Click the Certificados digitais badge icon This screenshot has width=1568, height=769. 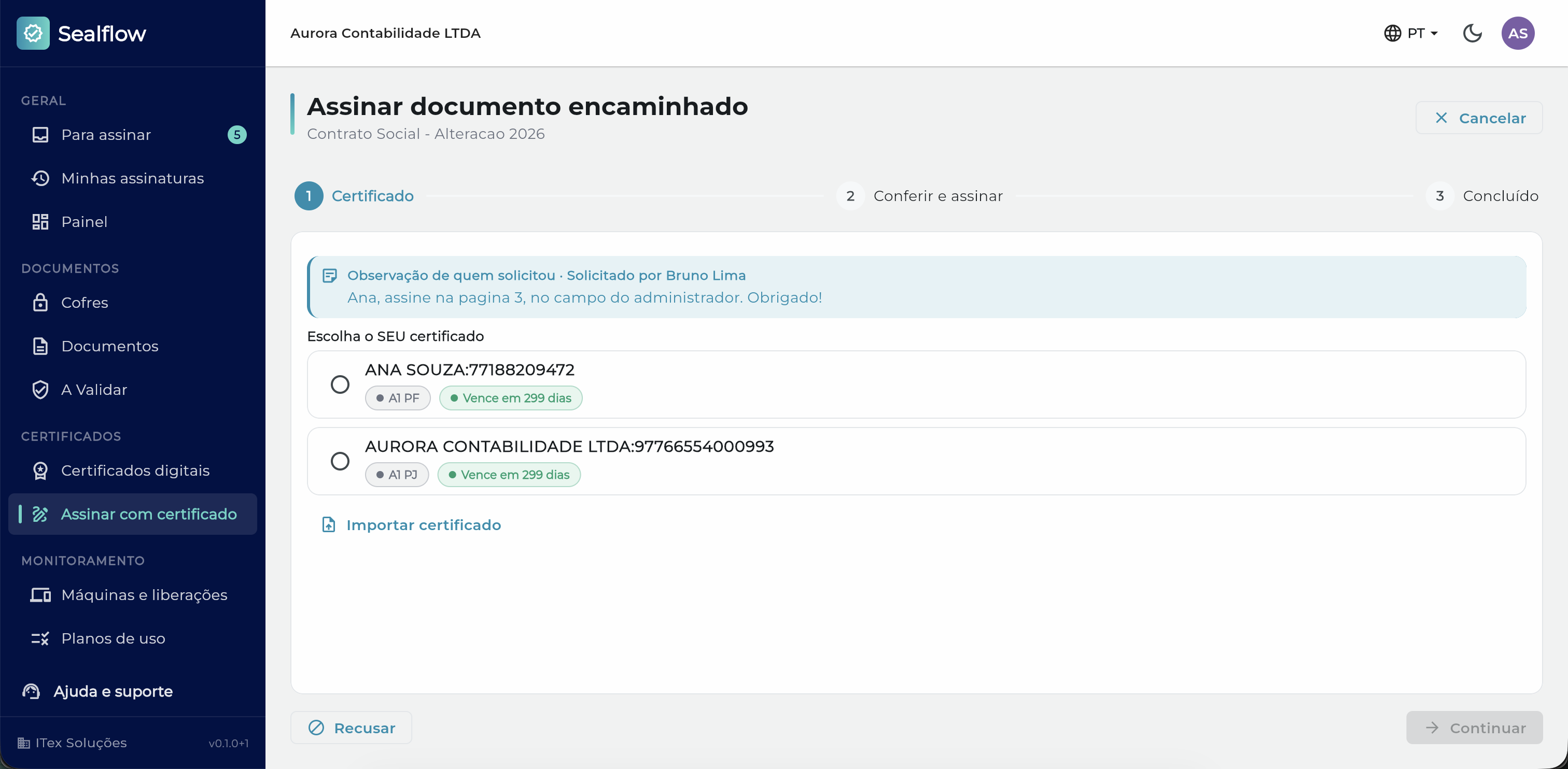40,471
